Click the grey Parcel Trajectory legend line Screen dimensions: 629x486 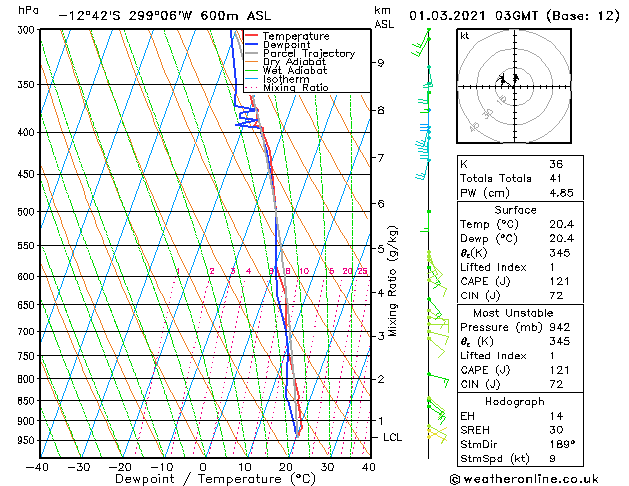pos(251,53)
